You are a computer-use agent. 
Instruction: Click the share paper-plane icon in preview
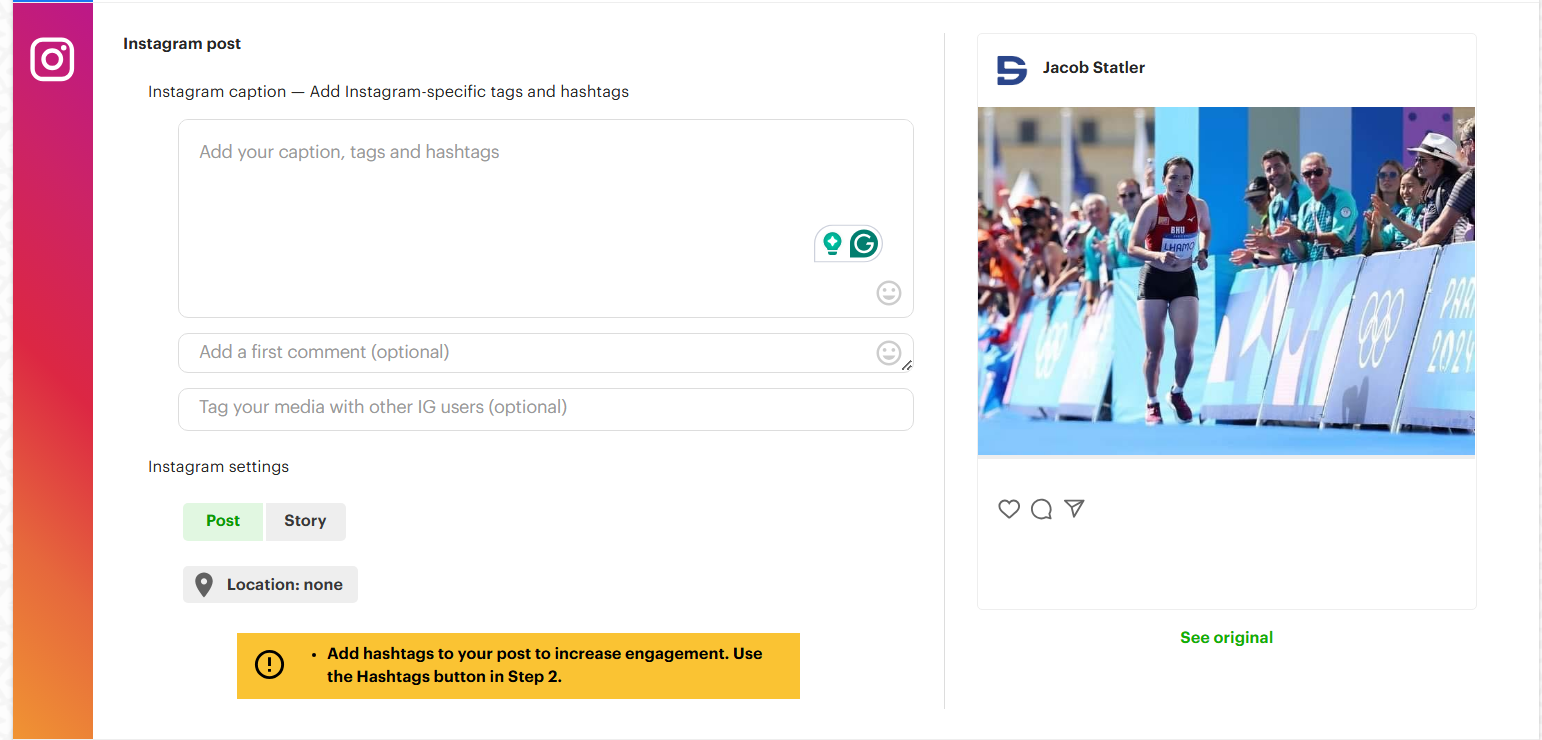click(x=1074, y=509)
